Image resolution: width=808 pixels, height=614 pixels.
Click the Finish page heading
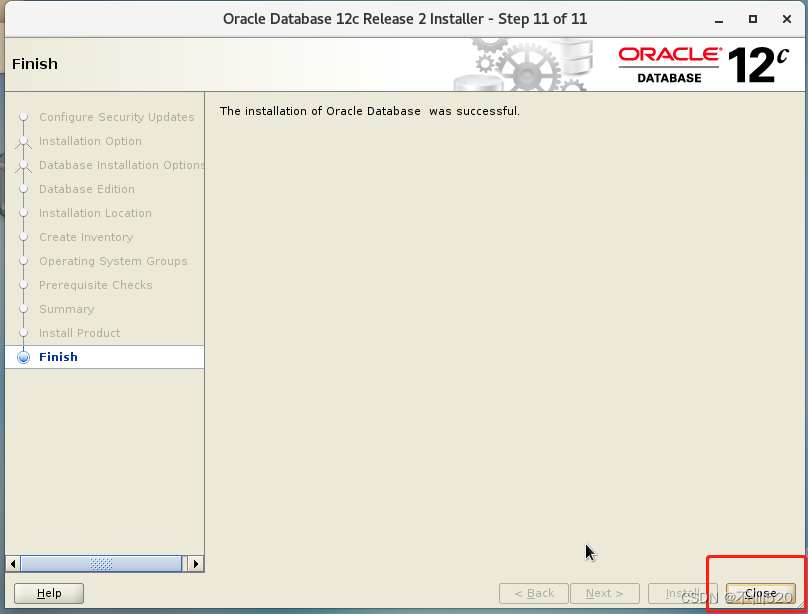[x=35, y=64]
